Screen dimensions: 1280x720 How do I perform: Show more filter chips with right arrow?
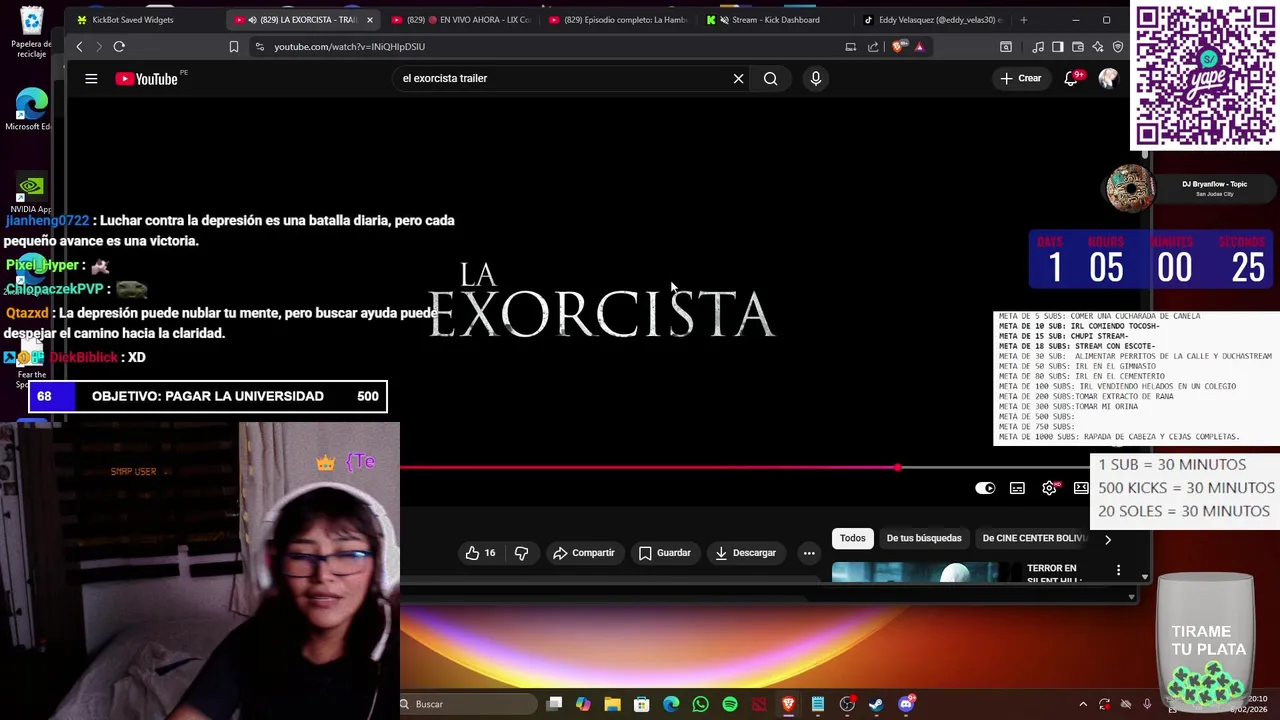click(1108, 539)
